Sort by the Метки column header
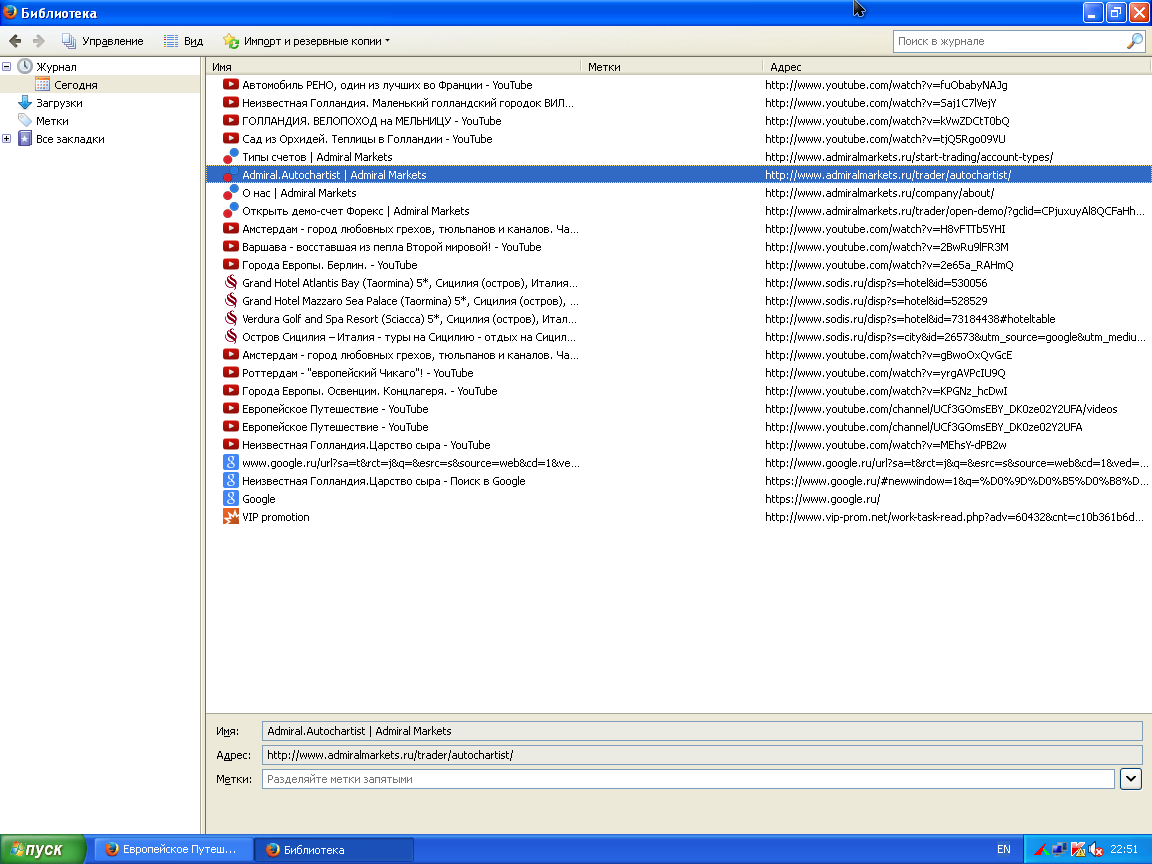 (x=672, y=67)
